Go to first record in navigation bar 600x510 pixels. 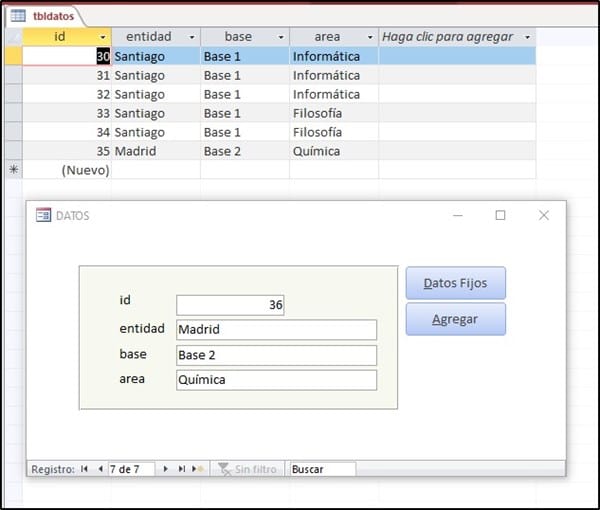(84, 469)
